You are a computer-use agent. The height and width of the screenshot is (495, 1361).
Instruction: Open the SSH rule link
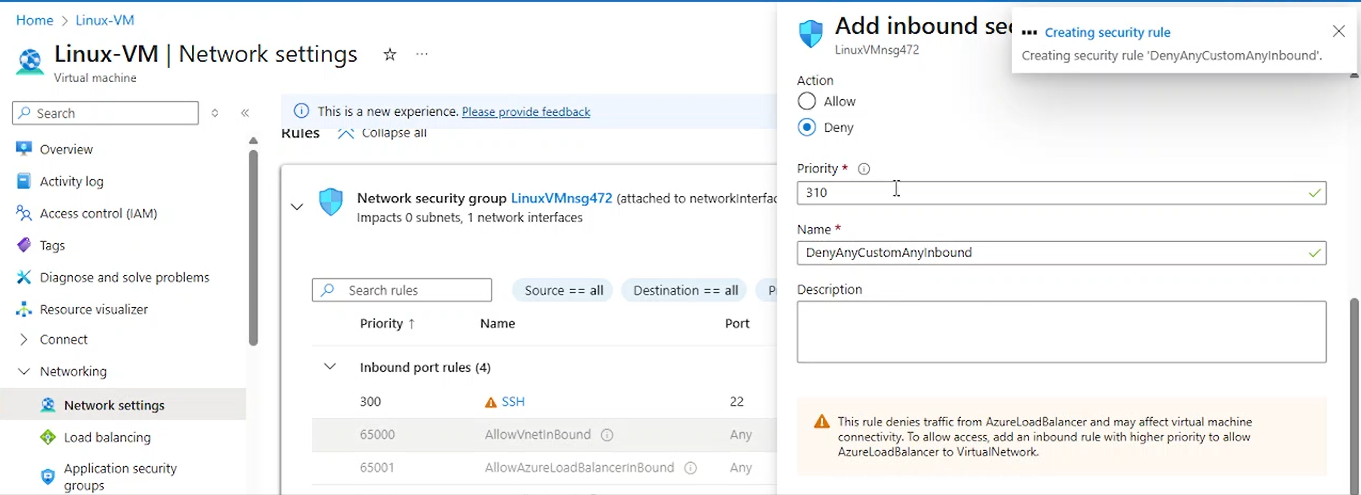point(513,402)
